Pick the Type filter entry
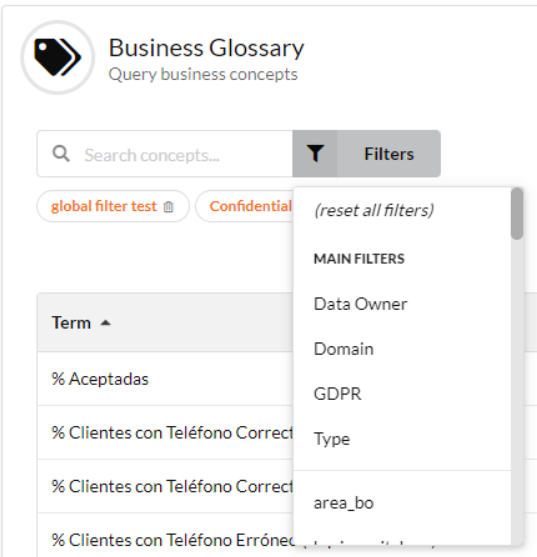Image resolution: width=537 pixels, height=557 pixels. 332,439
